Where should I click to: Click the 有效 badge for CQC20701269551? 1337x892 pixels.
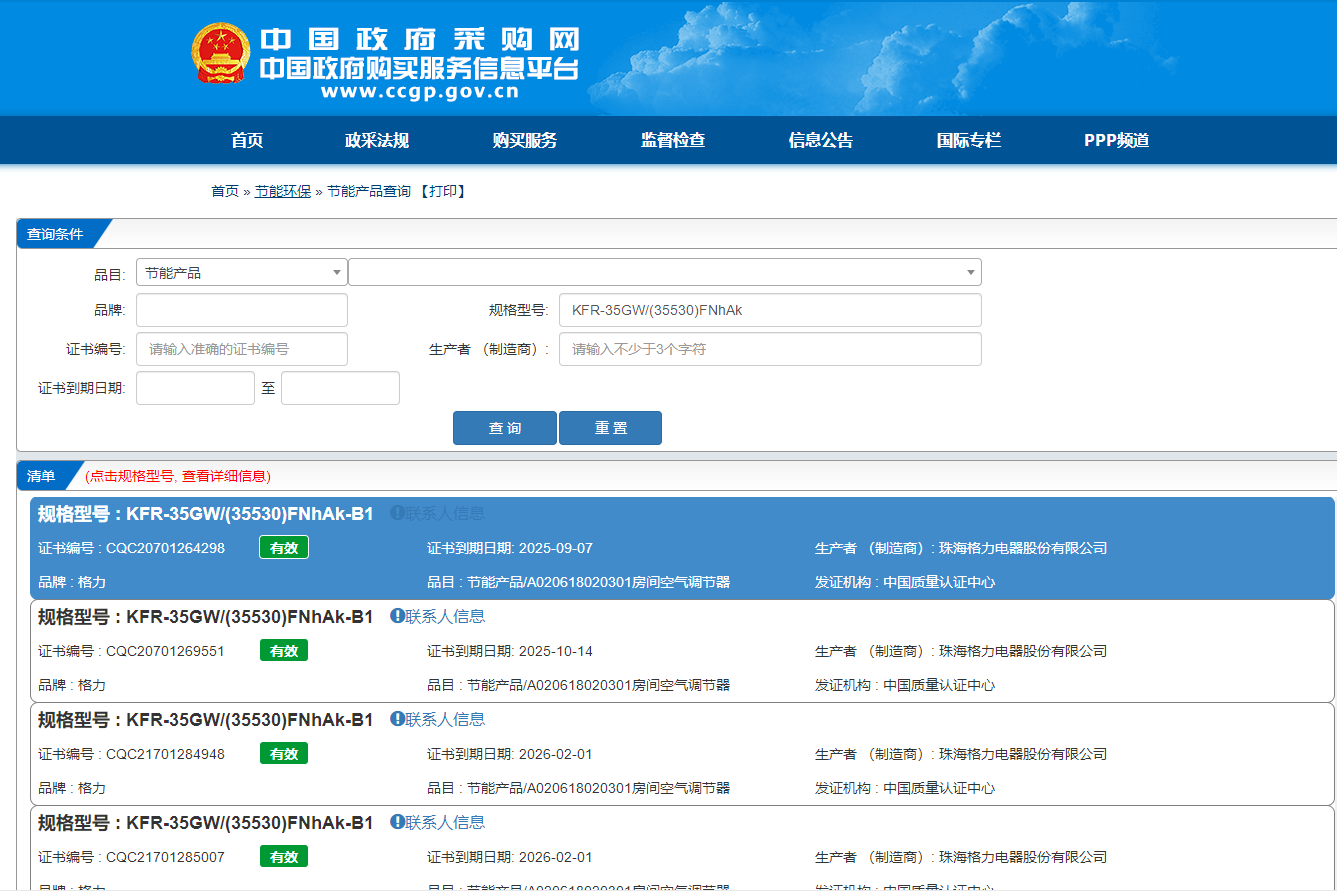coord(284,651)
